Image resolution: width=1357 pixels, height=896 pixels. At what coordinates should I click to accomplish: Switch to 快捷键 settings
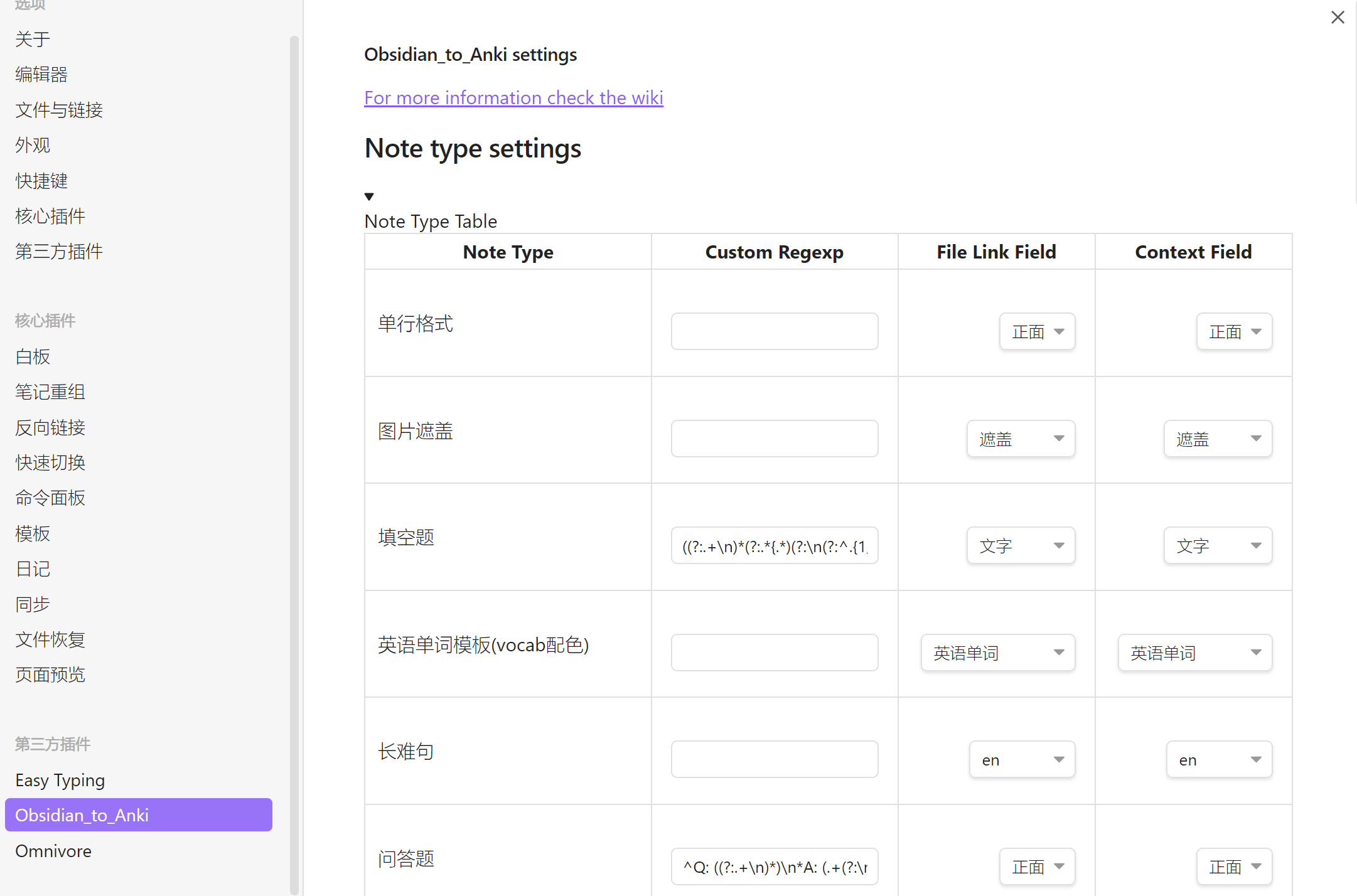pyautogui.click(x=41, y=181)
